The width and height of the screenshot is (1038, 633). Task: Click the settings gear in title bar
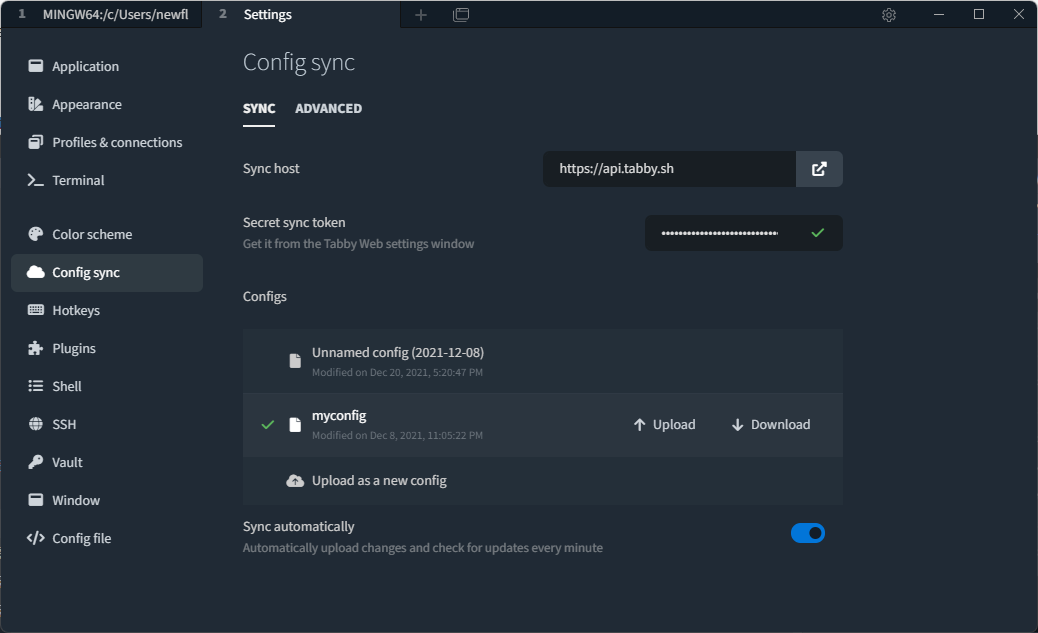889,15
